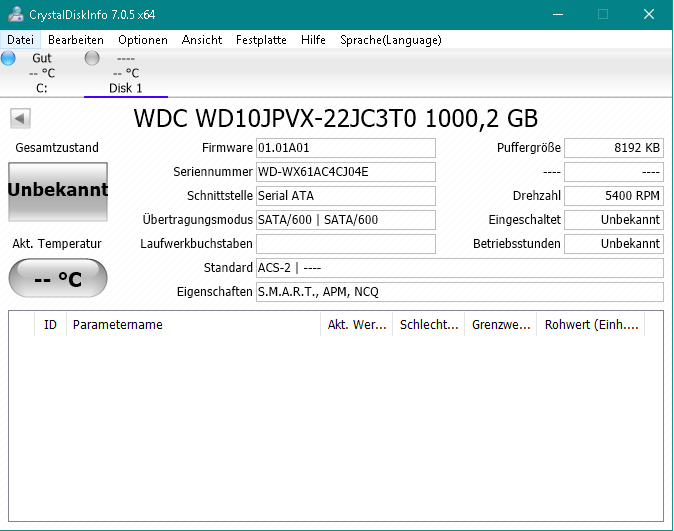Open the Festplatte menu
The width and height of the screenshot is (674, 531).
point(261,40)
